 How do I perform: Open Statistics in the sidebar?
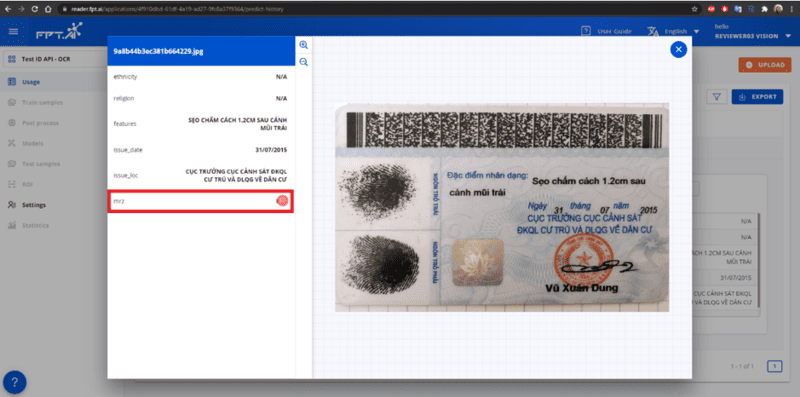(35, 225)
